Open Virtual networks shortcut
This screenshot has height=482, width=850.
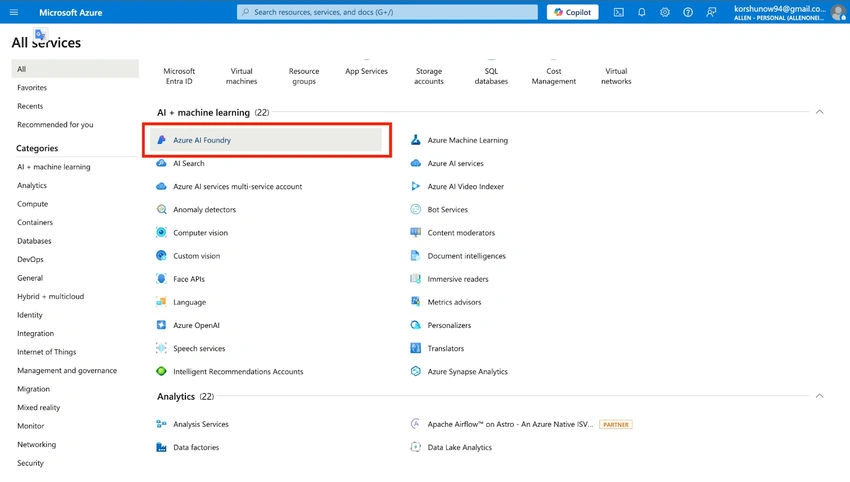[616, 76]
